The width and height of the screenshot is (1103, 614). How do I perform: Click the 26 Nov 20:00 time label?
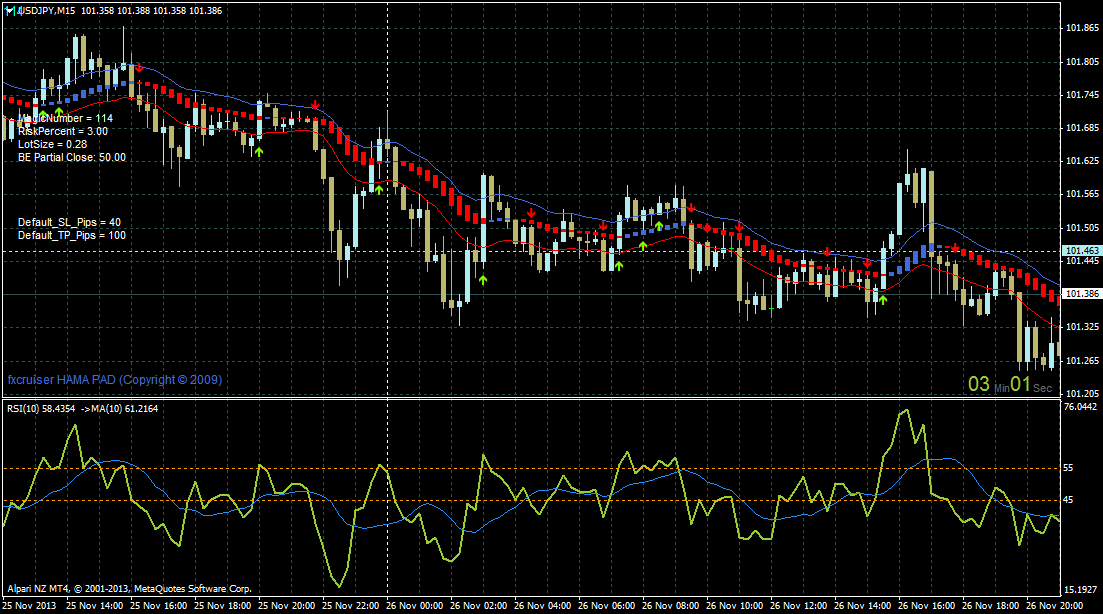(1054, 606)
